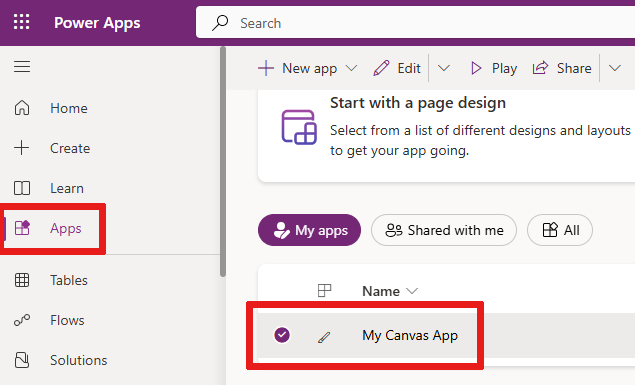Click the page design layout icon
The height and width of the screenshot is (385, 635).
(x=299, y=127)
